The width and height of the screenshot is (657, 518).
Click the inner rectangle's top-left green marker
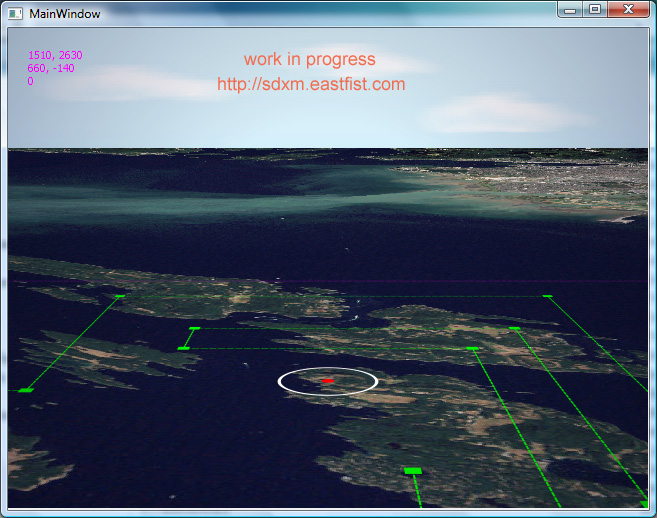tap(194, 328)
